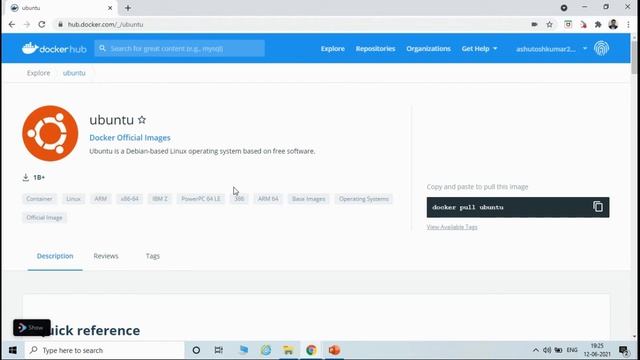The width and height of the screenshot is (640, 360).
Task: Open Google Chrome from the taskbar
Action: point(311,350)
